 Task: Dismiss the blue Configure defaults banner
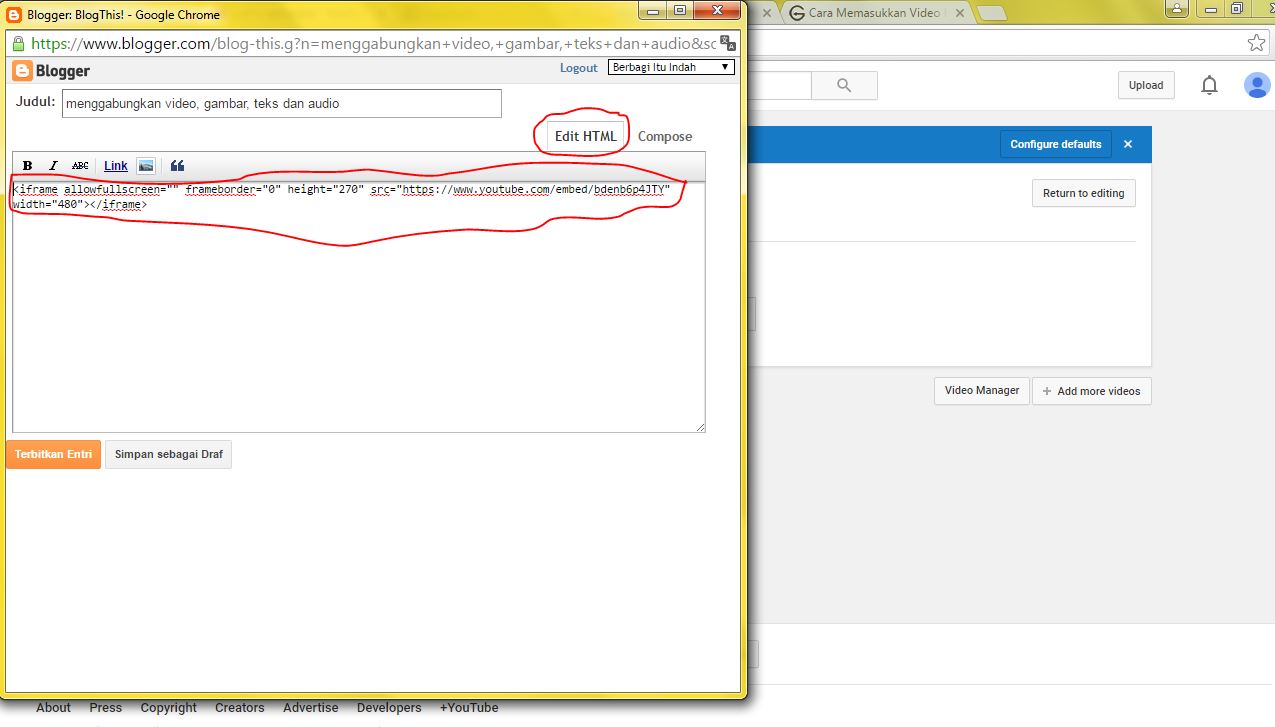pyautogui.click(x=1128, y=144)
